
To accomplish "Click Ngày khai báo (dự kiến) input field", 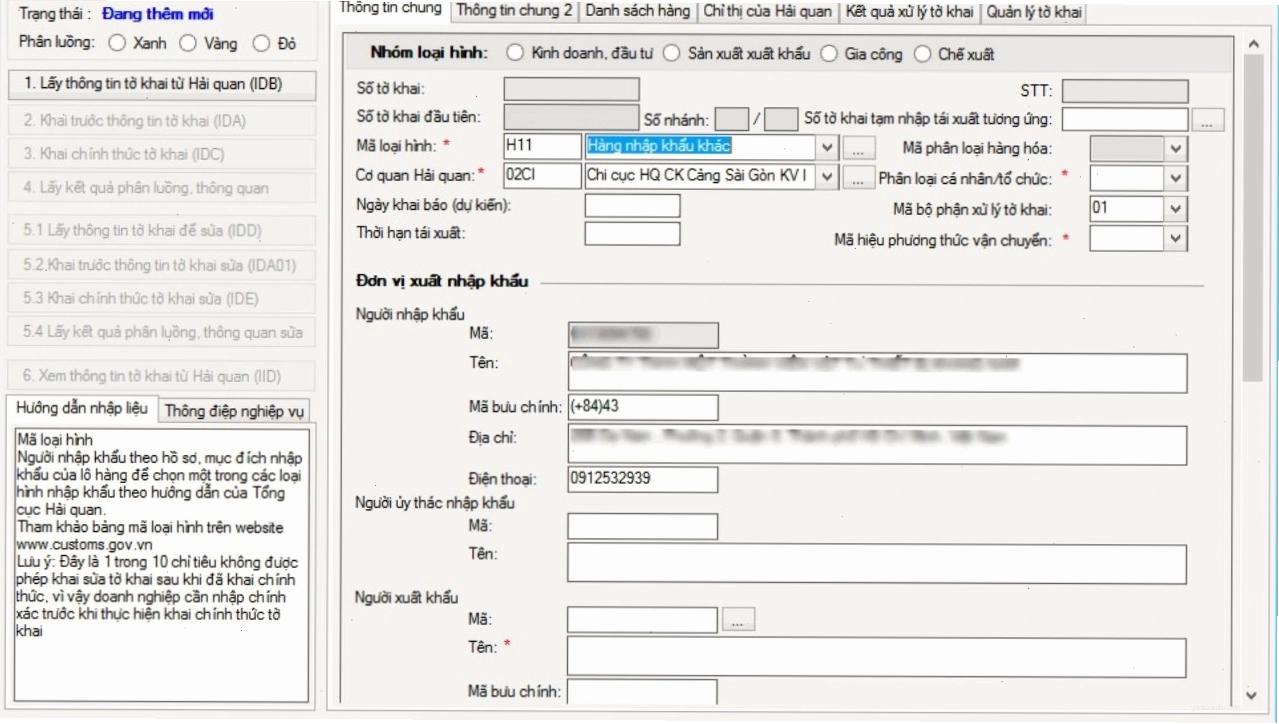I will [x=632, y=206].
